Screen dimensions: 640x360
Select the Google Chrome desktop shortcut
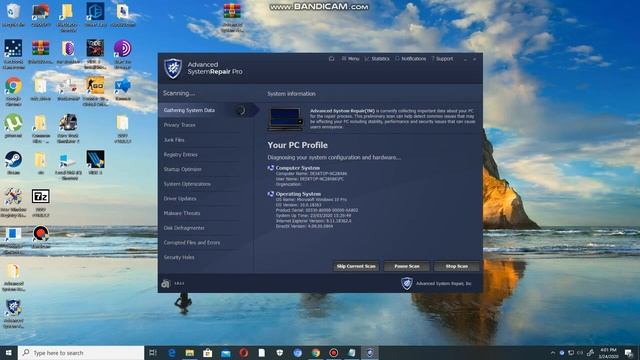point(13,91)
